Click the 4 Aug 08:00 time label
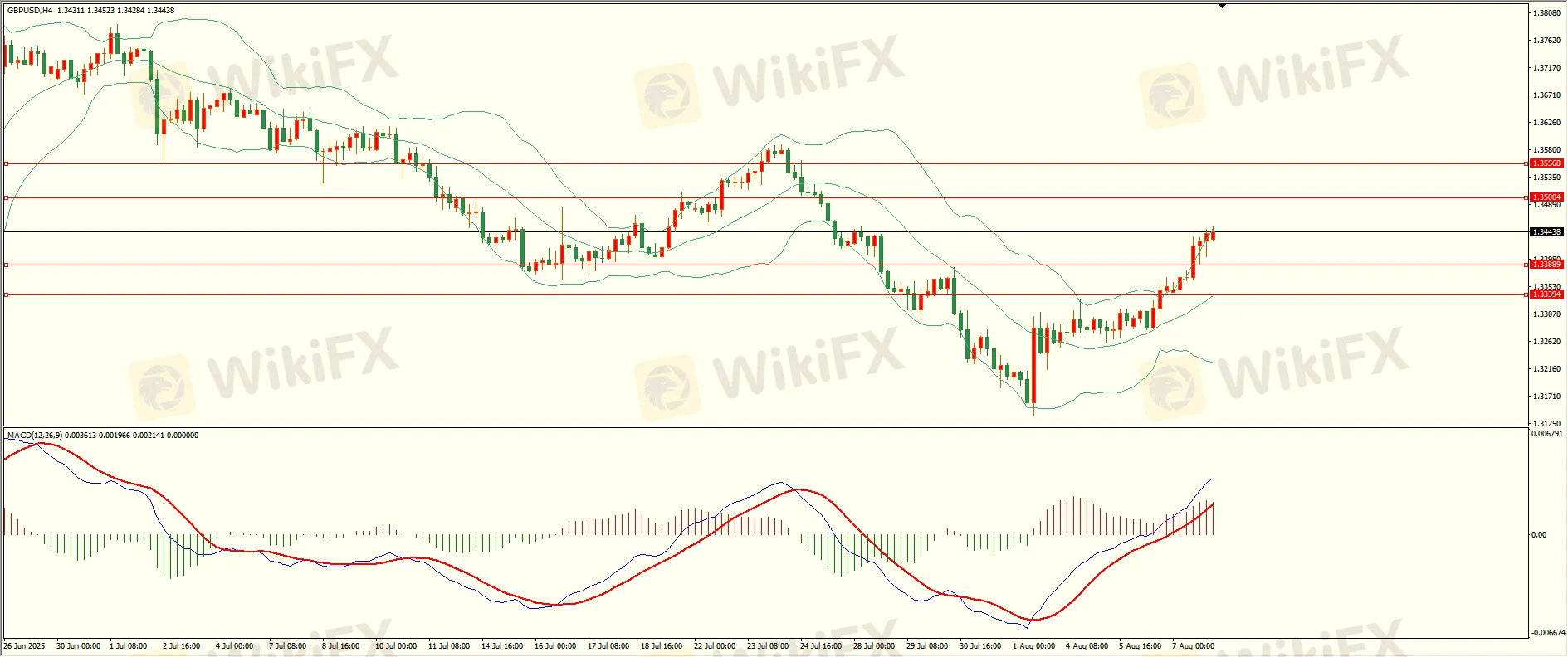This screenshot has width=1568, height=657. (x=1087, y=646)
